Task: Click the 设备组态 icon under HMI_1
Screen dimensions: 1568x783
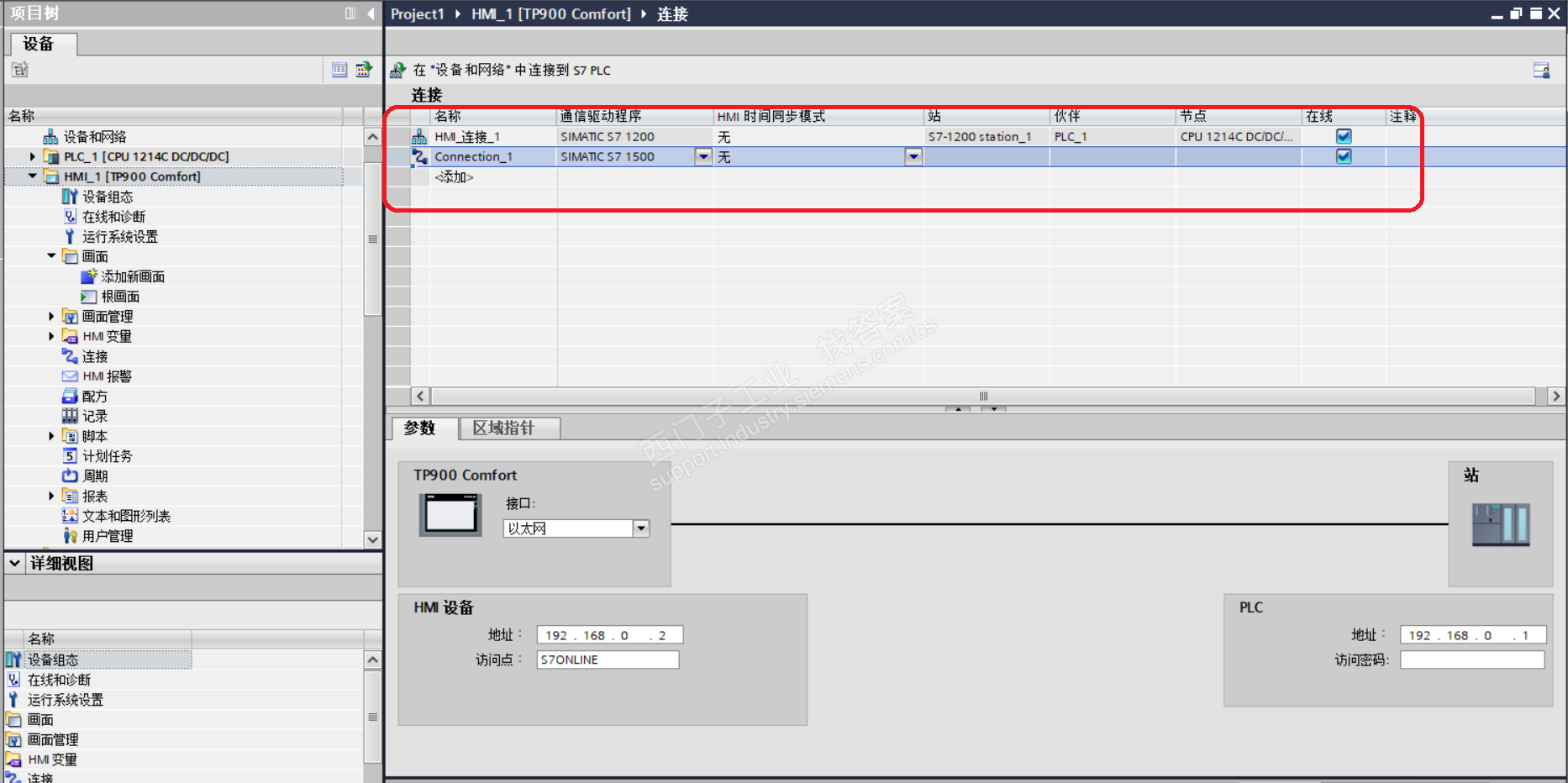Action: tap(70, 197)
